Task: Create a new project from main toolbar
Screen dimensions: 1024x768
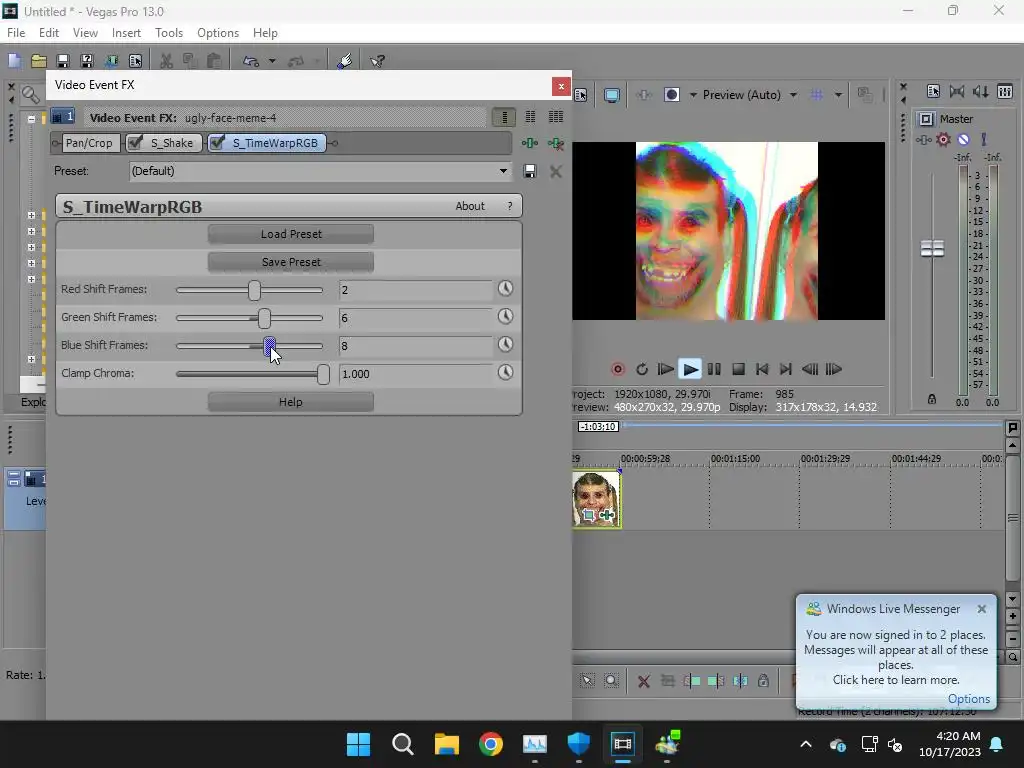Action: tap(14, 61)
